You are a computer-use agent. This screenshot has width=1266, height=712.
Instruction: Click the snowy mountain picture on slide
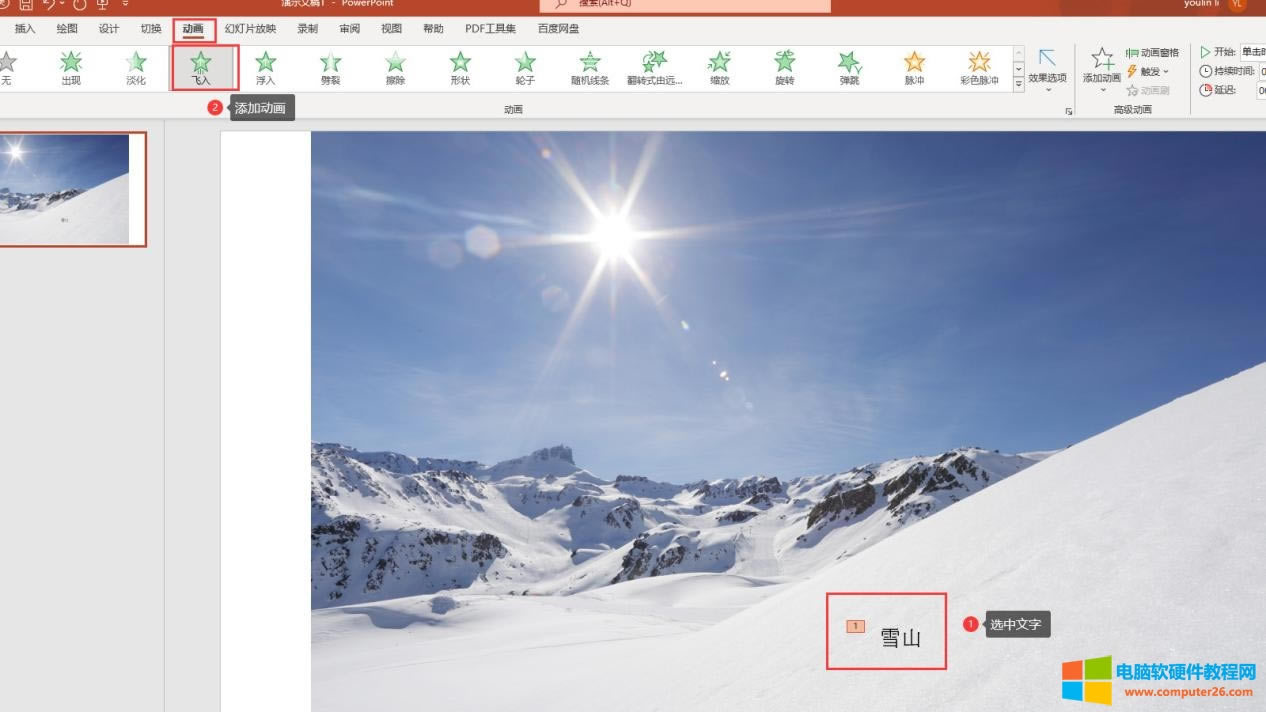pyautogui.click(x=788, y=421)
